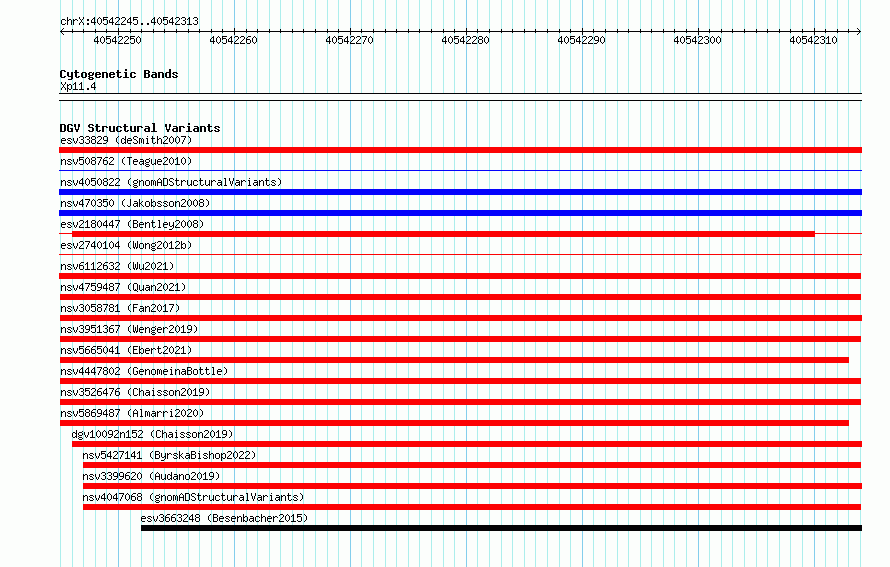
Task: Click the nsv3399620 (Audano2019) label
Action: pos(151,476)
